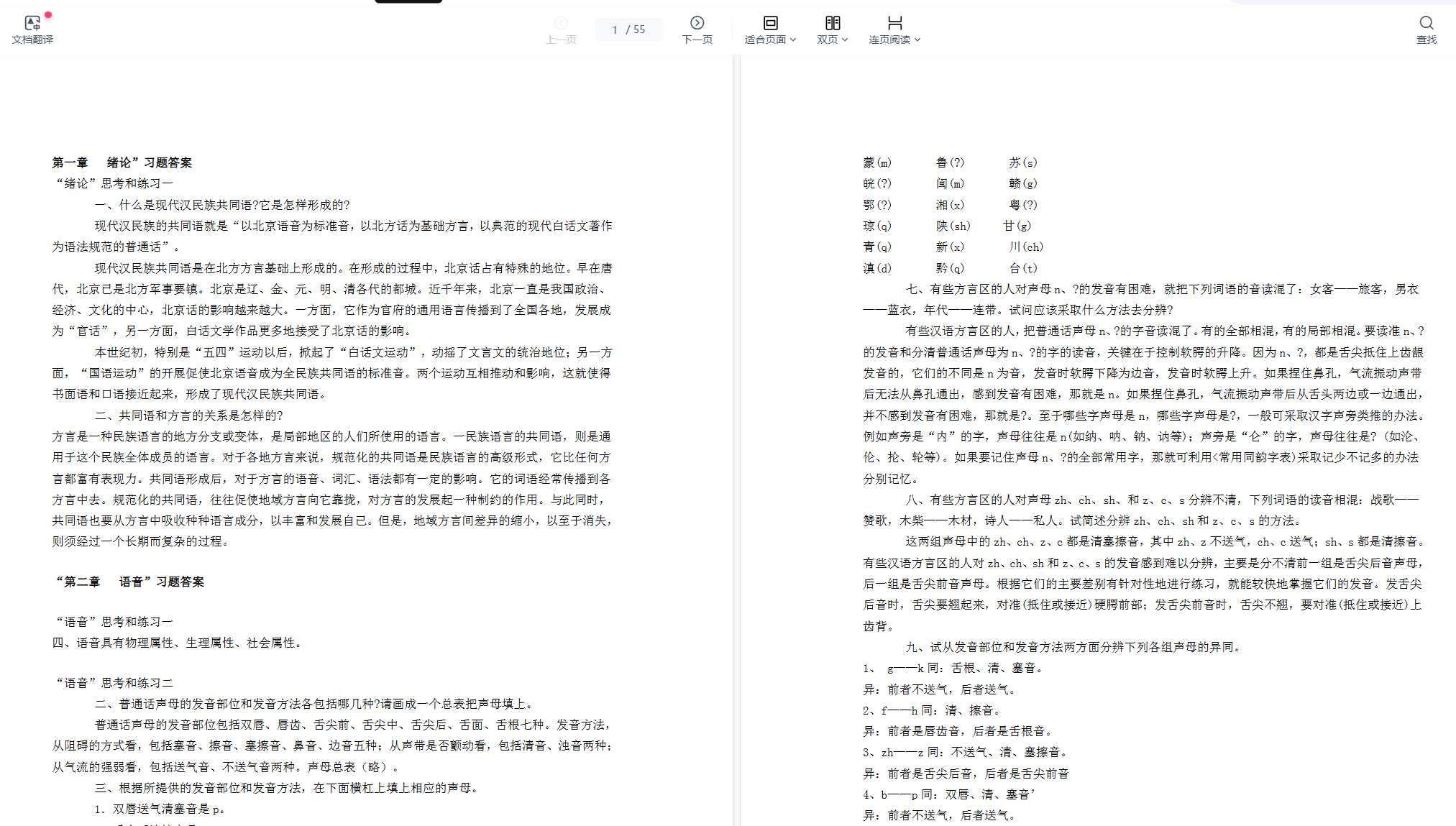Viewport: 1456px width, 826px height.
Task: Click the 第一章 绪论 习题答案 heading
Action: (x=122, y=162)
